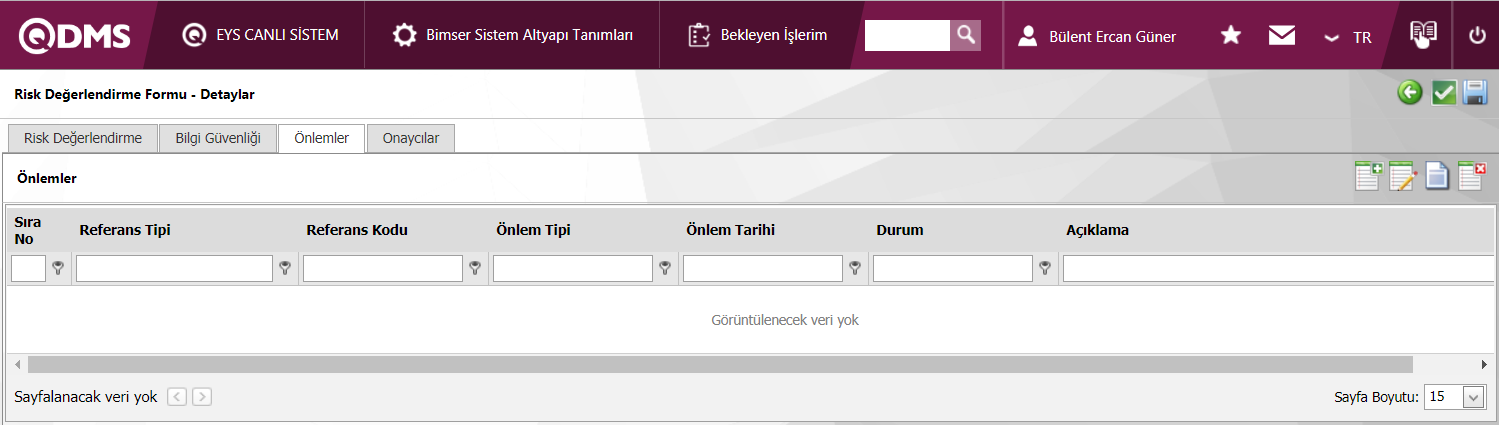Viewport: 1499px width, 425px height.
Task: Open messages via the envelope icon
Action: 1281,36
